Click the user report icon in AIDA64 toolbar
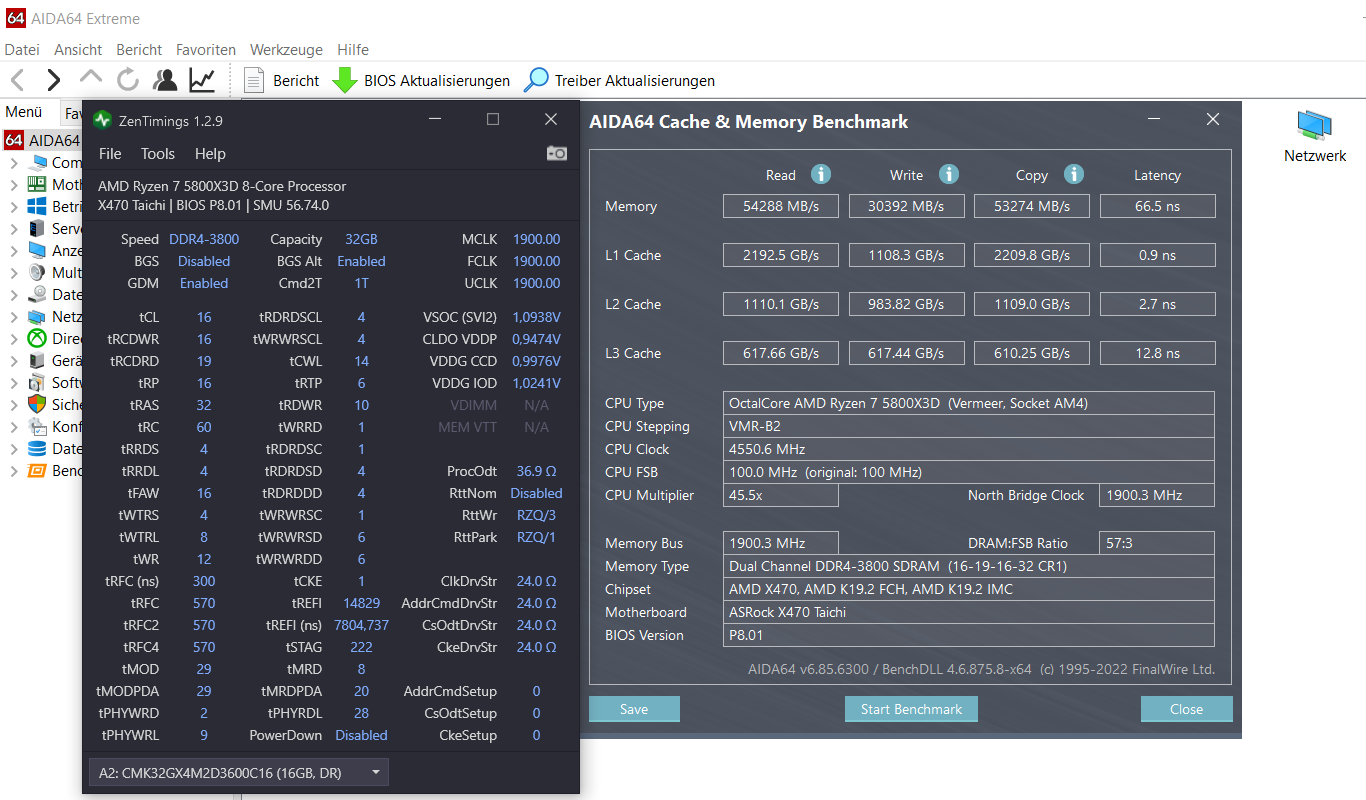The height and width of the screenshot is (800, 1366). (165, 79)
